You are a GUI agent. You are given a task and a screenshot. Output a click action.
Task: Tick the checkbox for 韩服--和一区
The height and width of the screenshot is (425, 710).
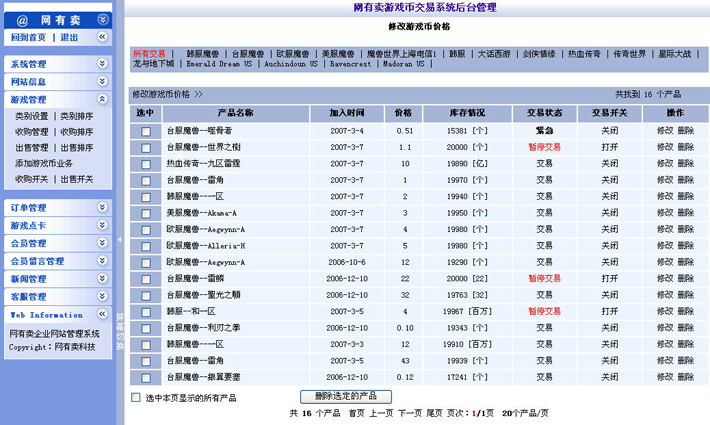pyautogui.click(x=146, y=312)
